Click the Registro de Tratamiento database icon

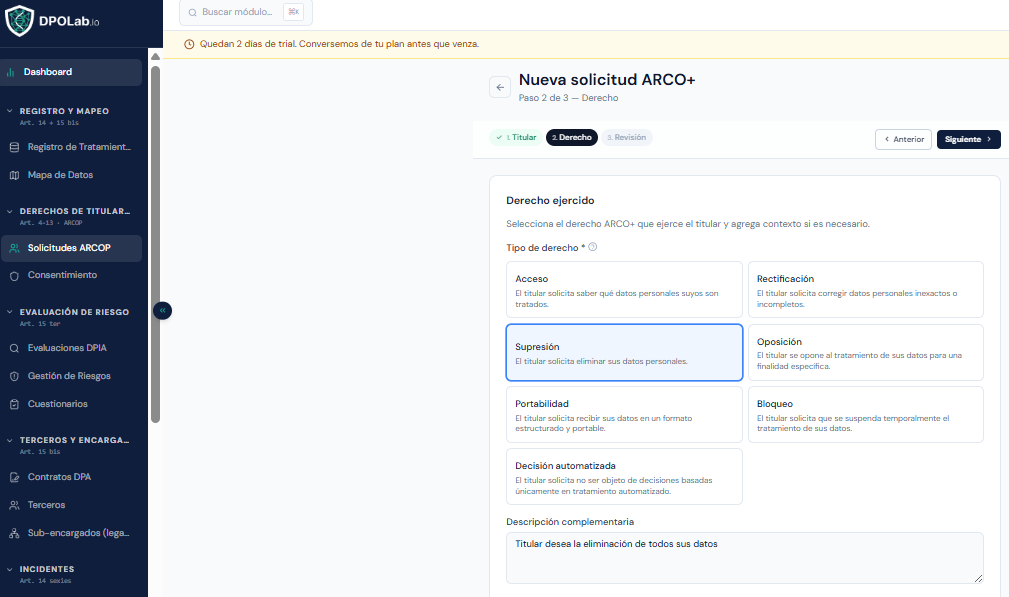tap(14, 147)
